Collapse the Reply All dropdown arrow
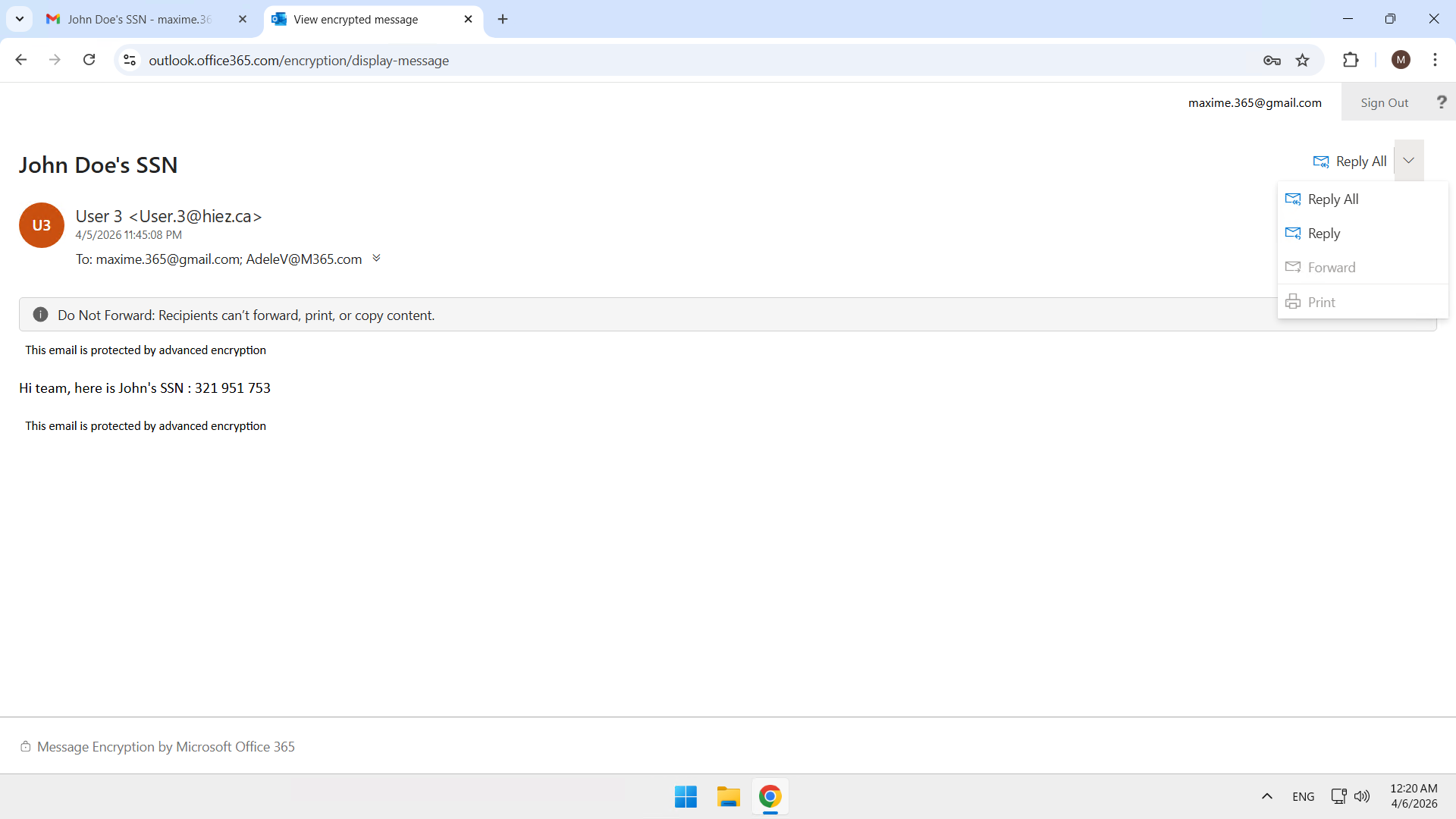The height and width of the screenshot is (819, 1456). 1408,161
